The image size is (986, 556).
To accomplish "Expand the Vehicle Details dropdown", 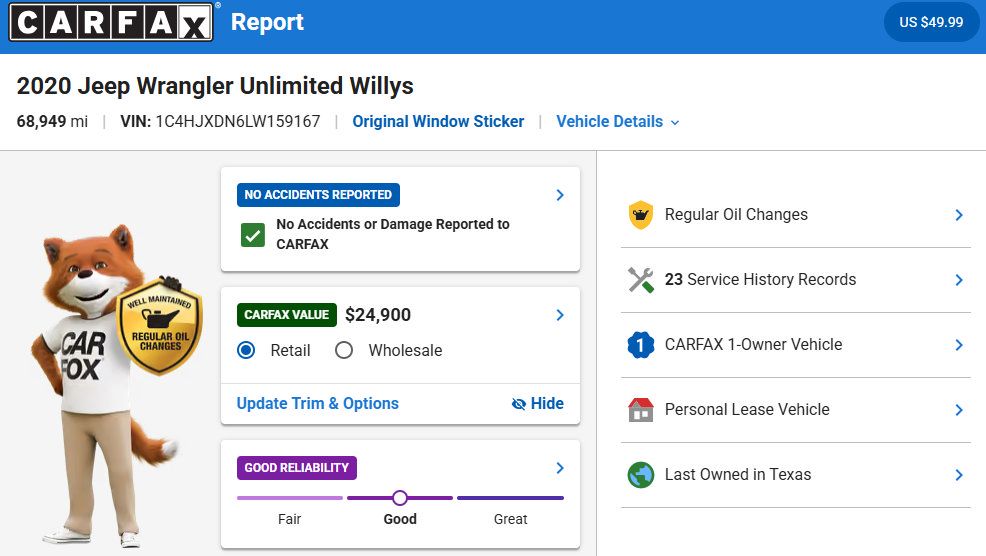I will (x=618, y=121).
